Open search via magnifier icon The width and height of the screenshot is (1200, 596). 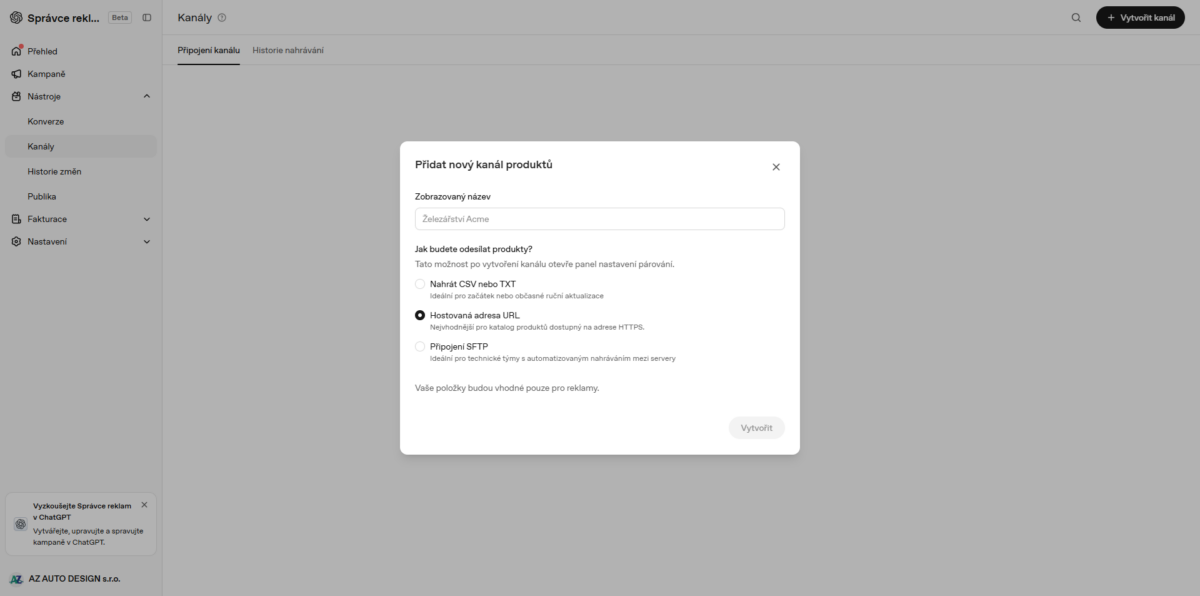pos(1076,17)
